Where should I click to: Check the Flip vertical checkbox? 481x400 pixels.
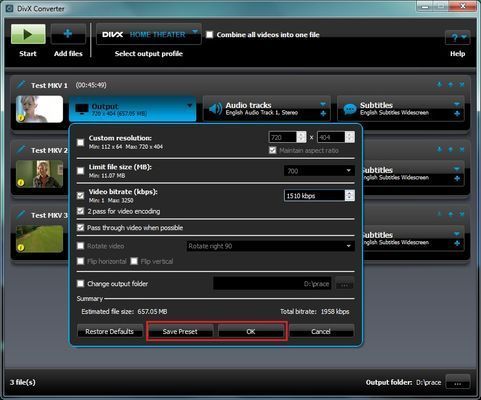pyautogui.click(x=134, y=261)
